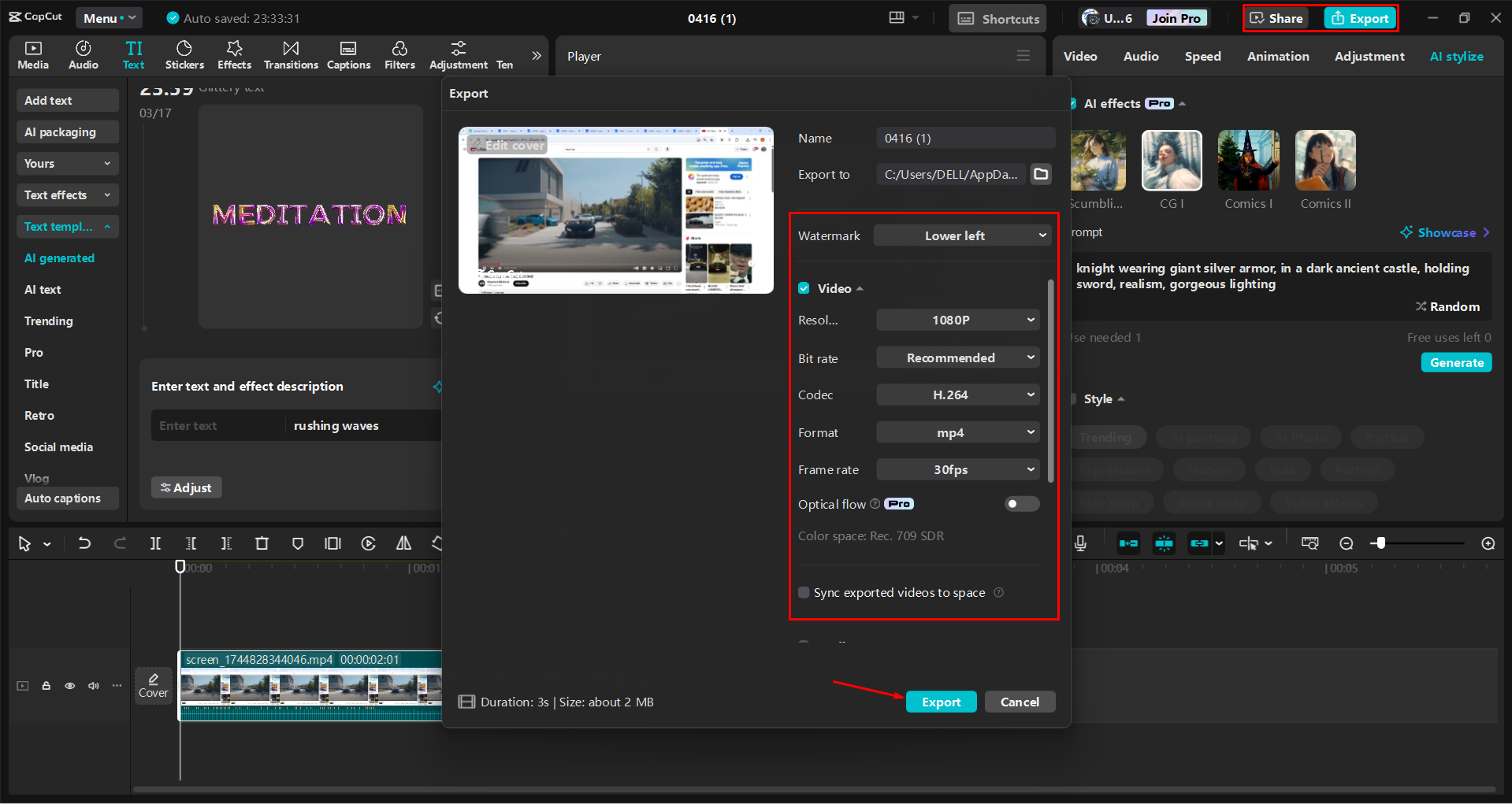Viewport: 1512px width, 804px height.
Task: Expand the Text effects category
Action: coord(68,195)
